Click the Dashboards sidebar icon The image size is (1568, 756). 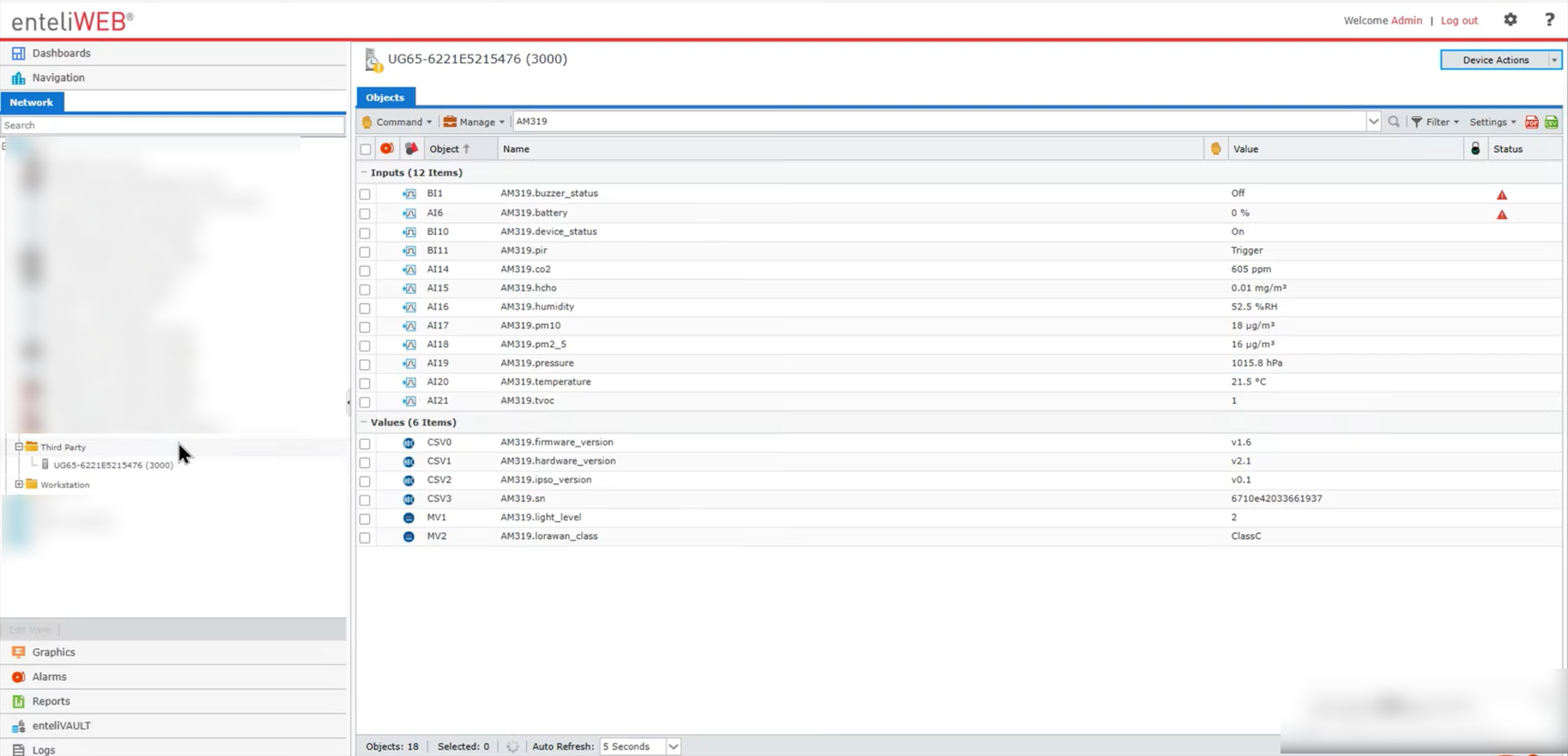(18, 53)
